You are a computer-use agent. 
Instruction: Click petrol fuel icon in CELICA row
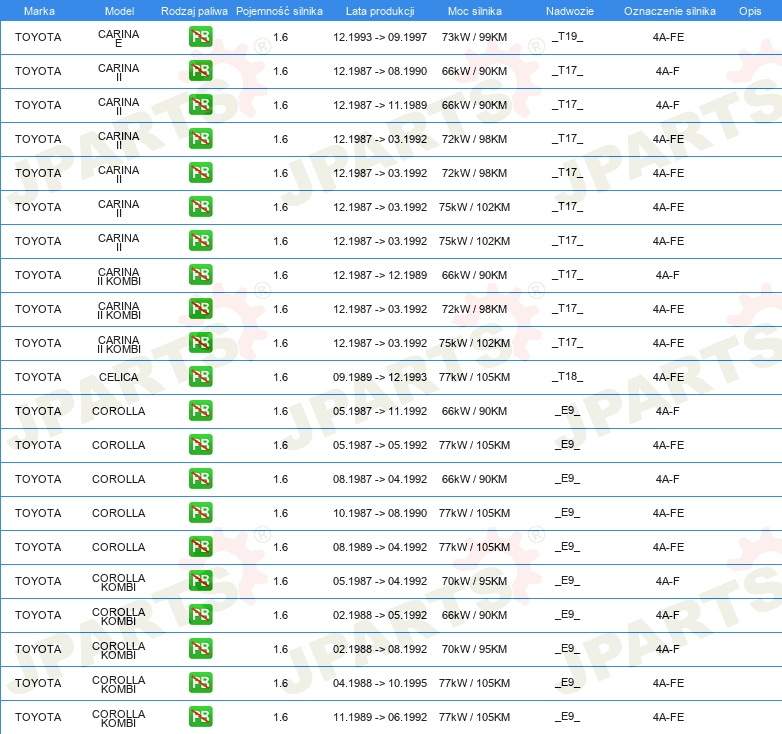pos(200,376)
